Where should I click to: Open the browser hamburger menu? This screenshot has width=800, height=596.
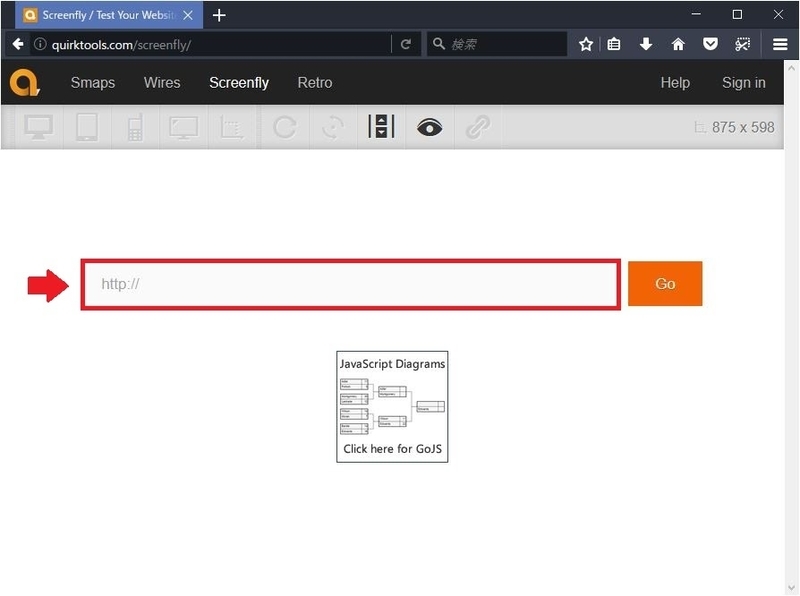pyautogui.click(x=780, y=44)
